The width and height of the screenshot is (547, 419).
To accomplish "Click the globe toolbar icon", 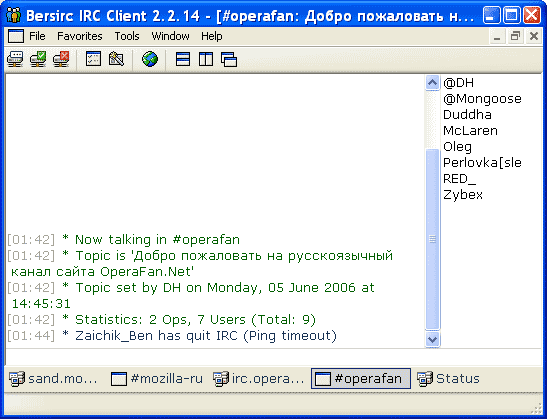I will pyautogui.click(x=150, y=59).
